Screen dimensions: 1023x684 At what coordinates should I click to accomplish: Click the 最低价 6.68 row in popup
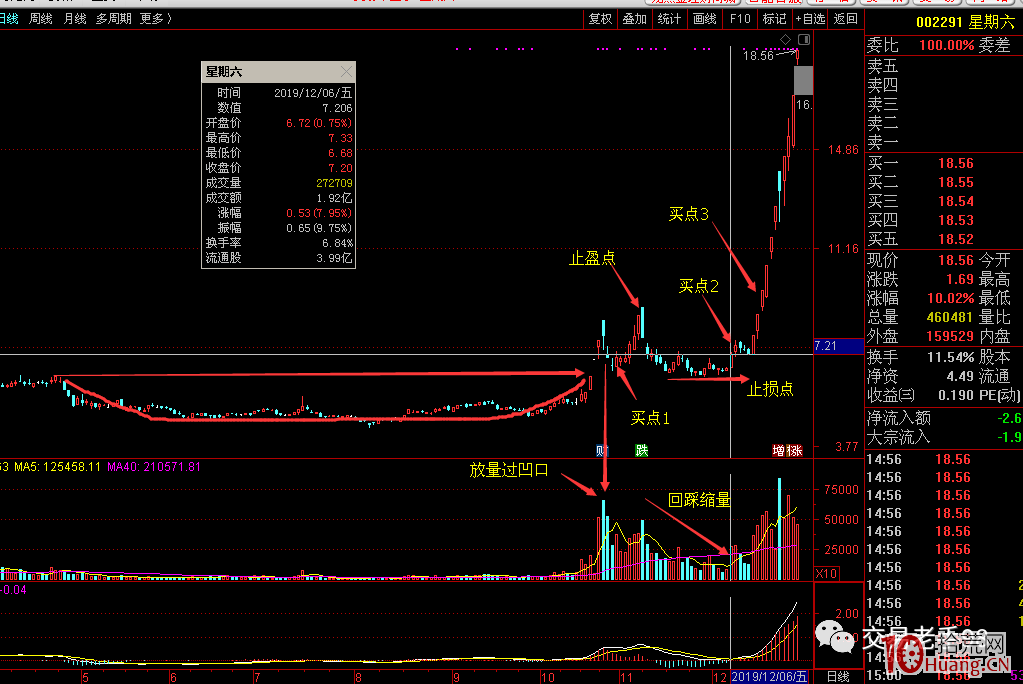point(279,153)
